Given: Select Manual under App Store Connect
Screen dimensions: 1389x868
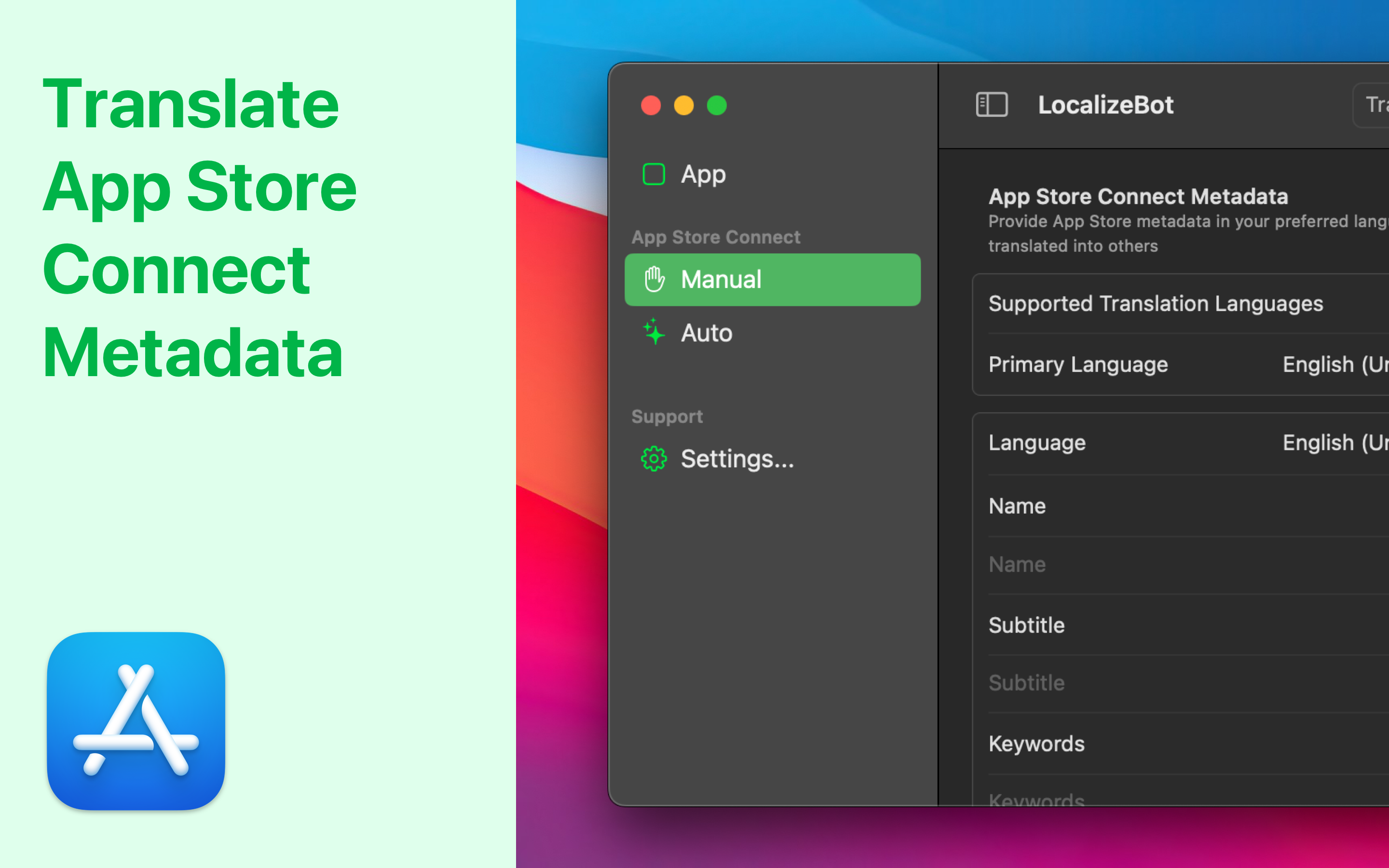Looking at the screenshot, I should tap(773, 280).
